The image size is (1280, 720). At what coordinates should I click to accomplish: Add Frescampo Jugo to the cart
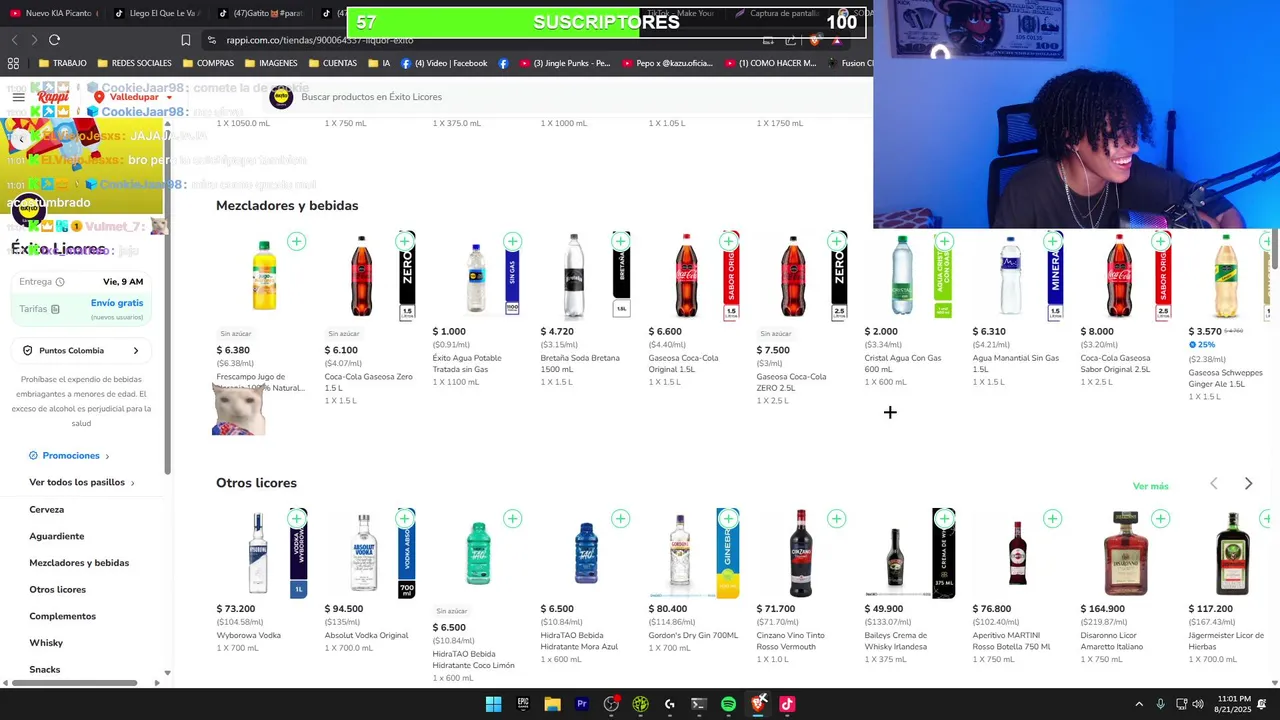click(x=296, y=241)
